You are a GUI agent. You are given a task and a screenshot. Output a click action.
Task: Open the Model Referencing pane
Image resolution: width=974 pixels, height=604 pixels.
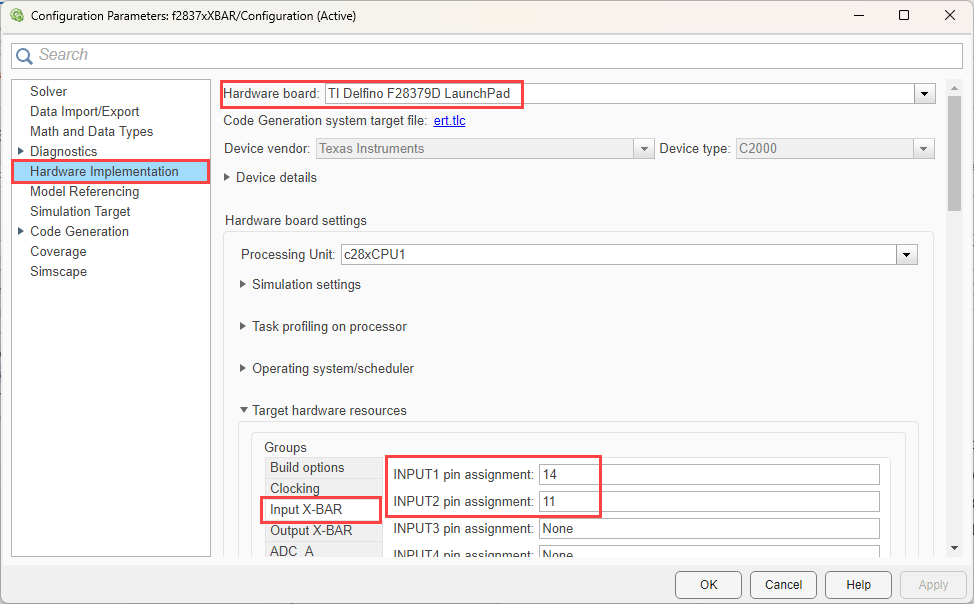coord(84,191)
